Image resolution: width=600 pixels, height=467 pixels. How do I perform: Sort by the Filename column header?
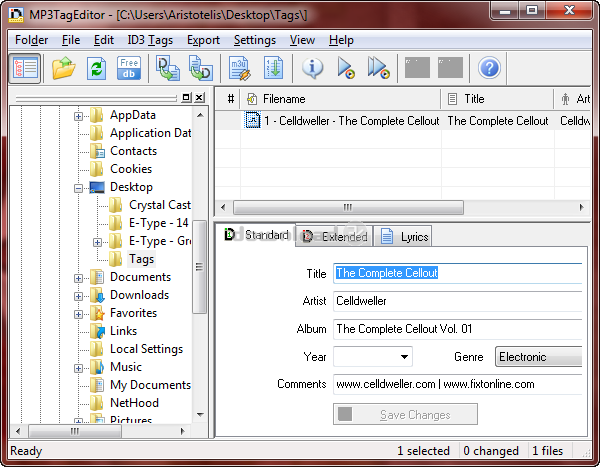[x=341, y=99]
